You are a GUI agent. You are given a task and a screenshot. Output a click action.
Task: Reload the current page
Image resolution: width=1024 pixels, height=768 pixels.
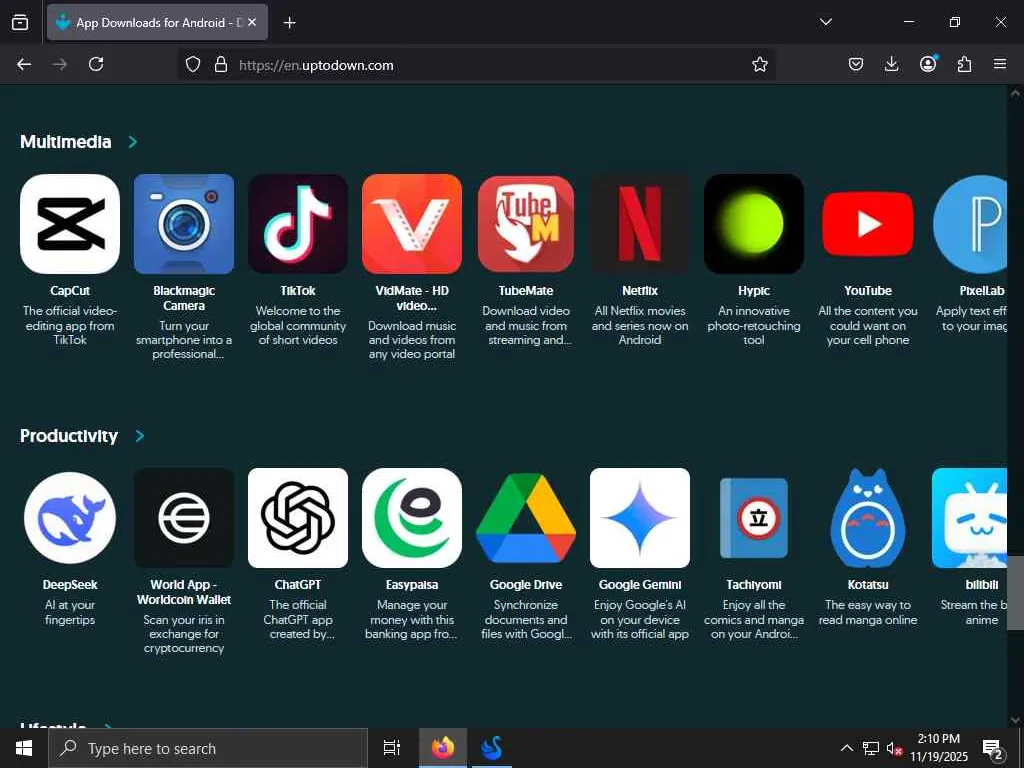coord(96,64)
